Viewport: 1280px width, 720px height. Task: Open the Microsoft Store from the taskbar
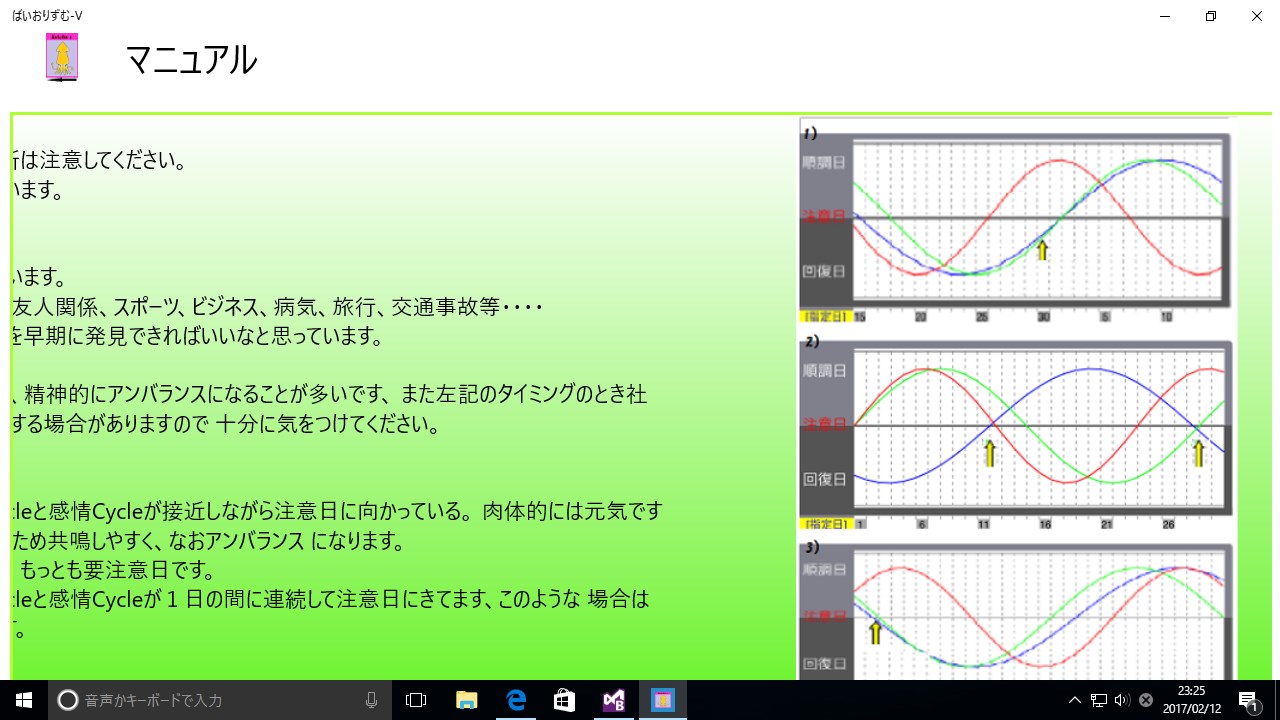(x=564, y=700)
